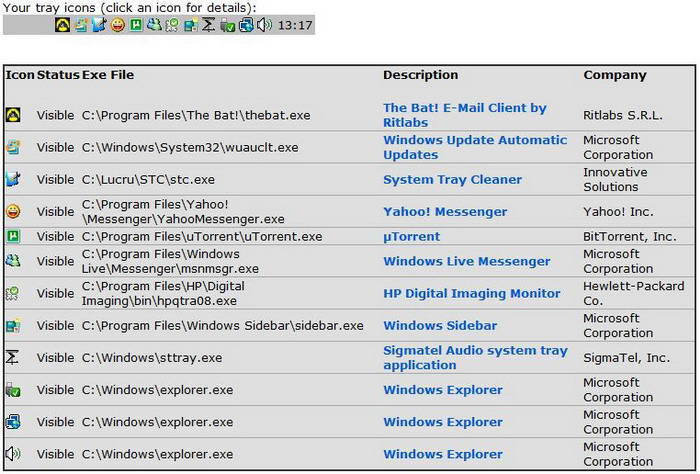
Task: Click HP Digital Imaging icon in the tray strip
Action: tap(172, 25)
